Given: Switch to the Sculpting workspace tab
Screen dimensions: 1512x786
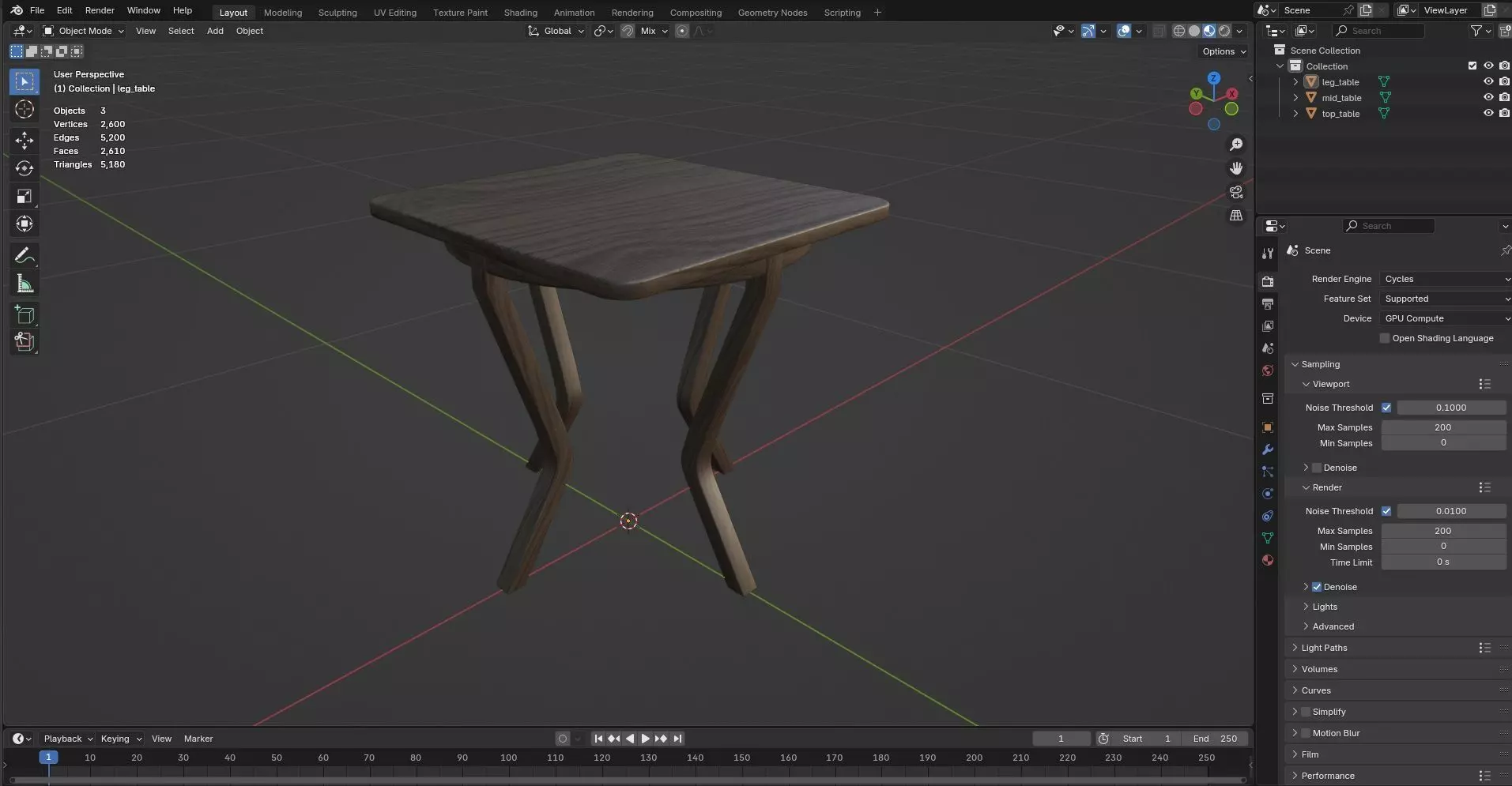Looking at the screenshot, I should pyautogui.click(x=337, y=13).
